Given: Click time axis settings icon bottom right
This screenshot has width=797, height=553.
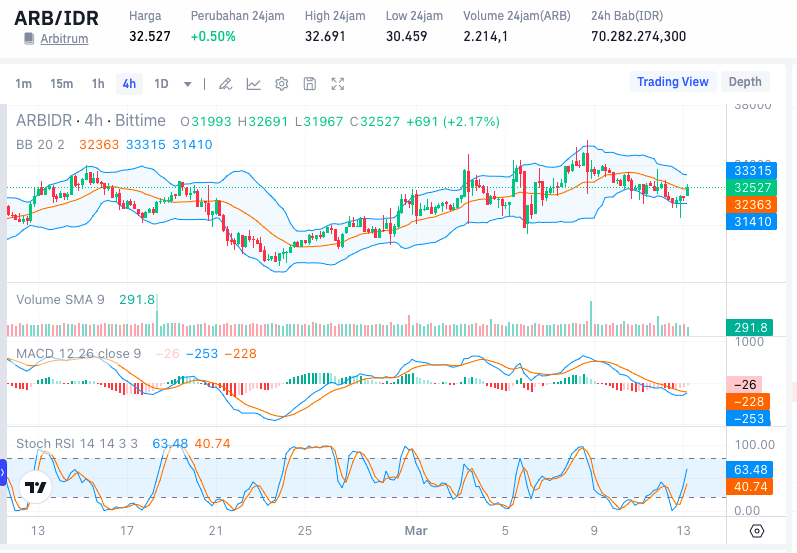Looking at the screenshot, I should [757, 531].
